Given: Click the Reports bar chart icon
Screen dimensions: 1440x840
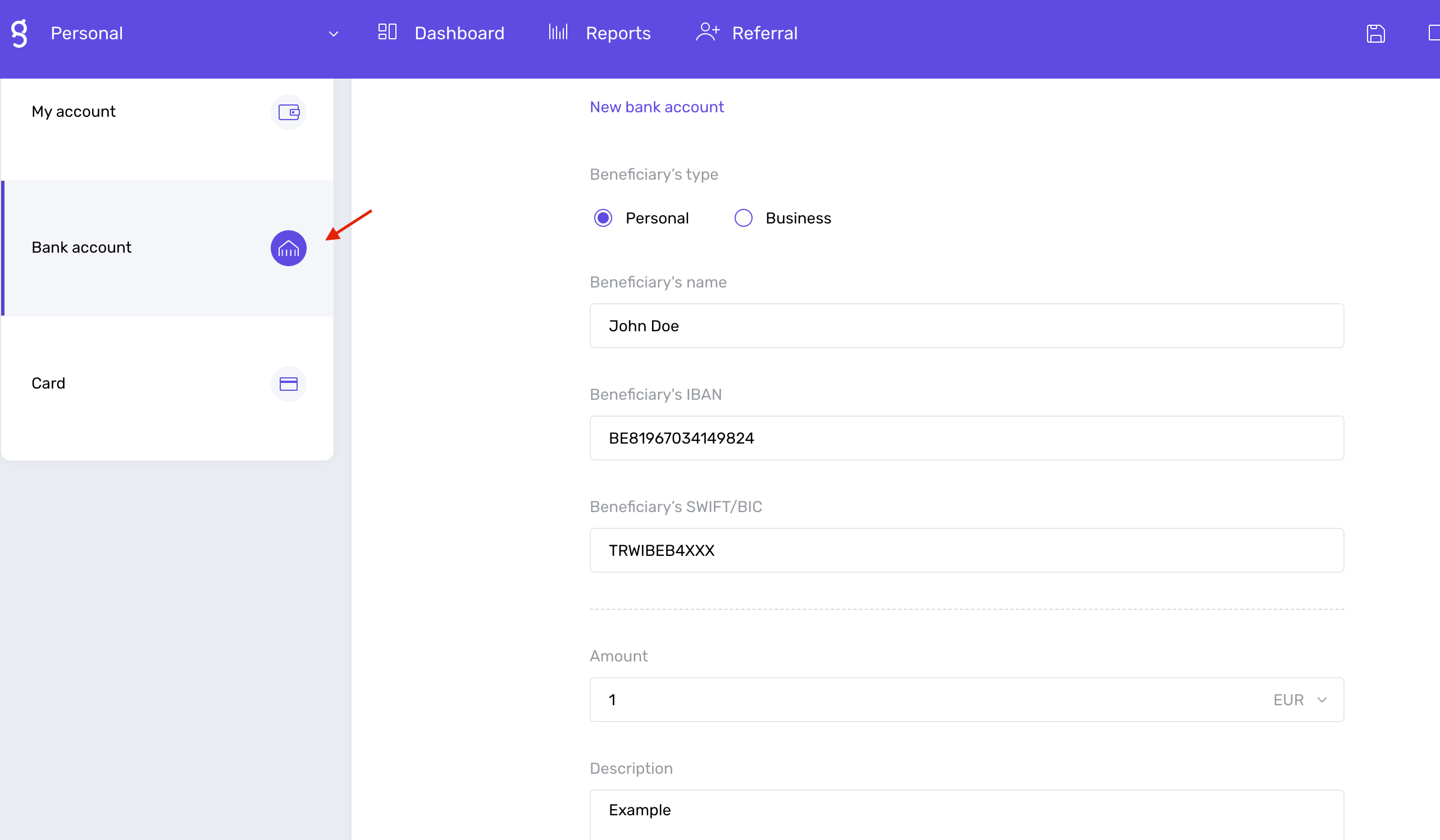Looking at the screenshot, I should (x=558, y=33).
